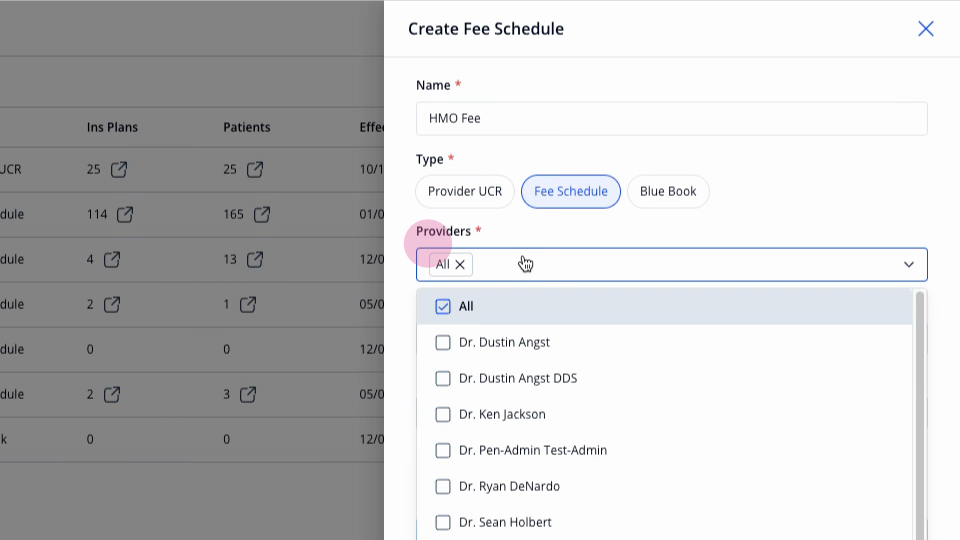Image resolution: width=960 pixels, height=540 pixels.
Task: Open Ins Plans link icon next to 114
Action: [125, 214]
